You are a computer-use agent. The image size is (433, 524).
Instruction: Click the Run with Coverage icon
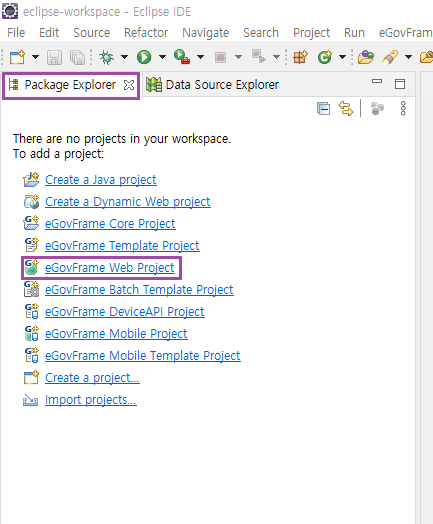point(182,57)
